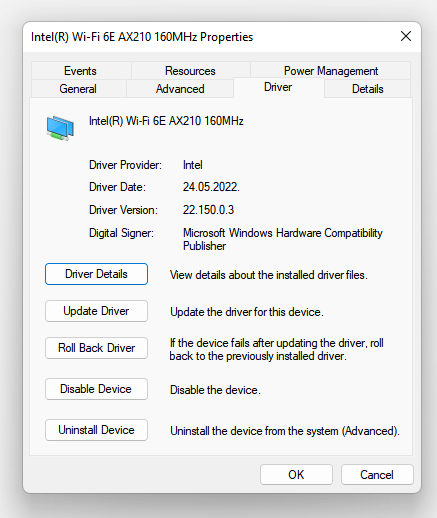The width and height of the screenshot is (437, 518).
Task: Click the Disable Device button
Action: point(96,389)
